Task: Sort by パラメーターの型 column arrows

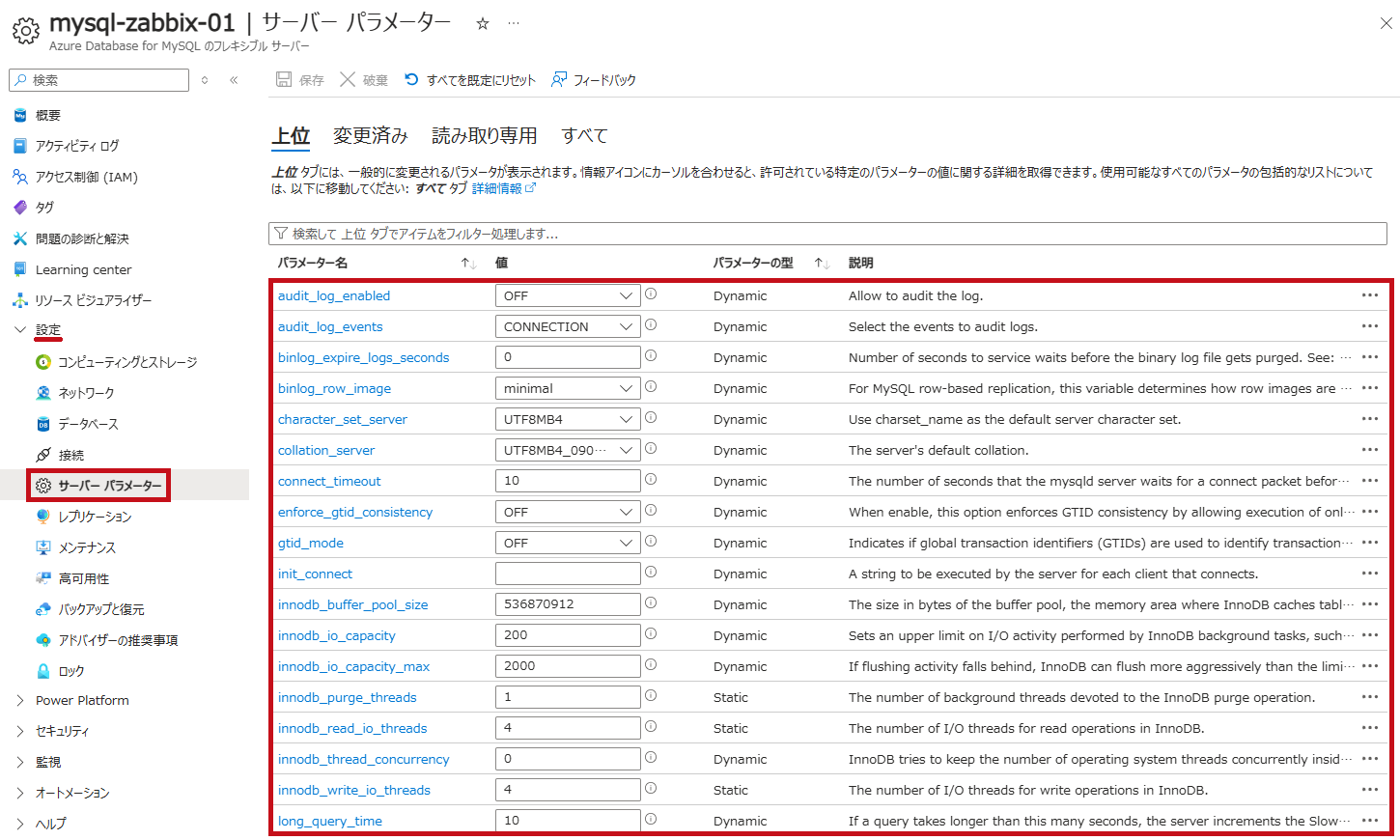Action: pos(822,263)
